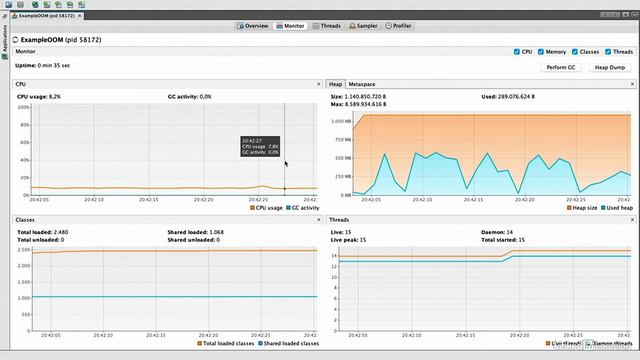This screenshot has width=640, height=360.
Task: Click the GC activity legend swatch
Action: 289,208
